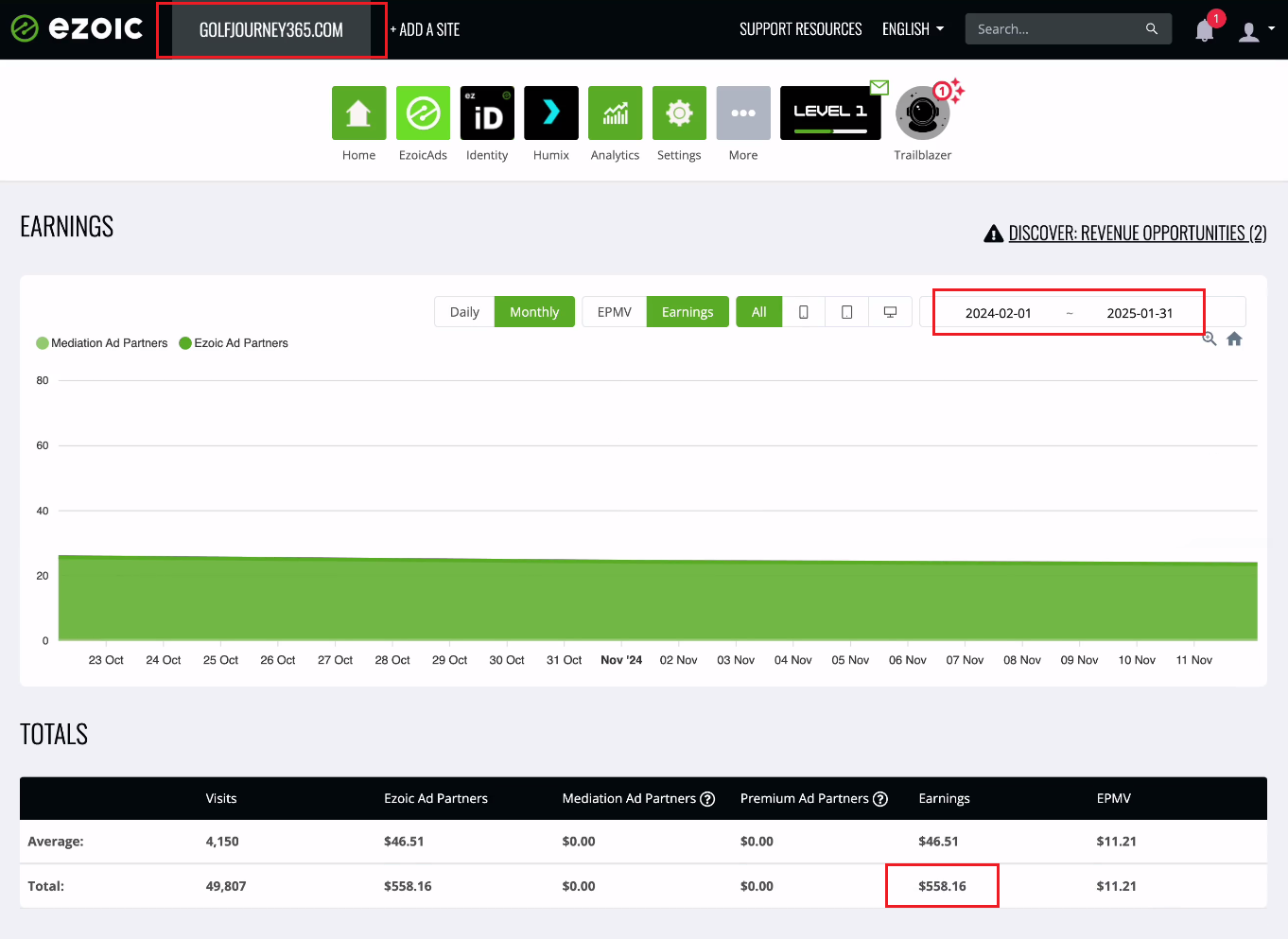Image resolution: width=1288 pixels, height=939 pixels.
Task: Click the chart zoom magnifier icon
Action: (x=1210, y=339)
